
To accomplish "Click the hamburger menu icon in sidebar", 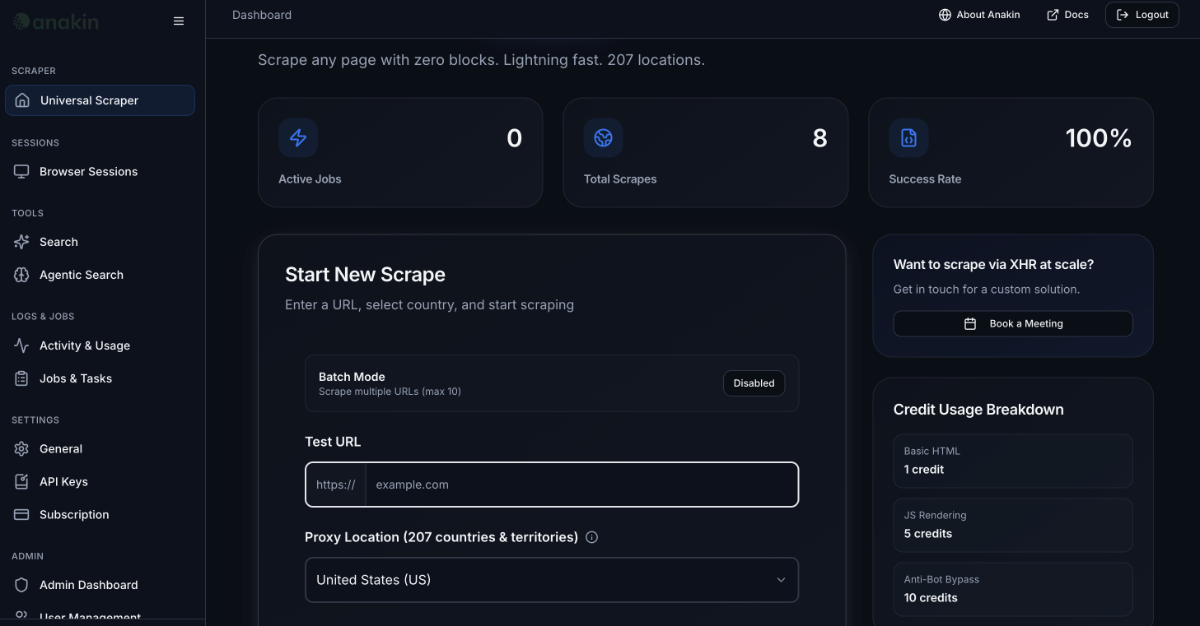I will click(179, 21).
